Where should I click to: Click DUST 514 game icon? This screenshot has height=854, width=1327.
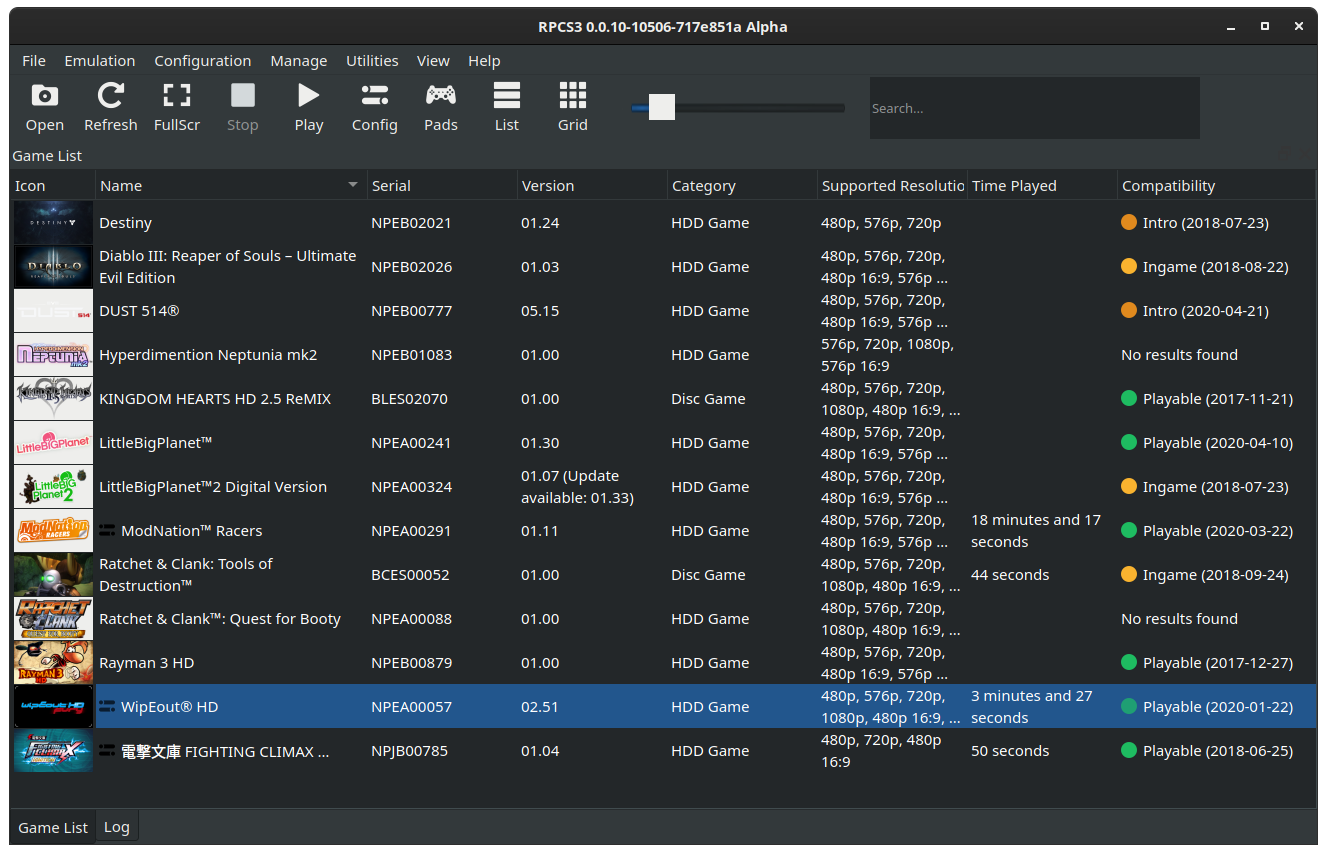(54, 311)
